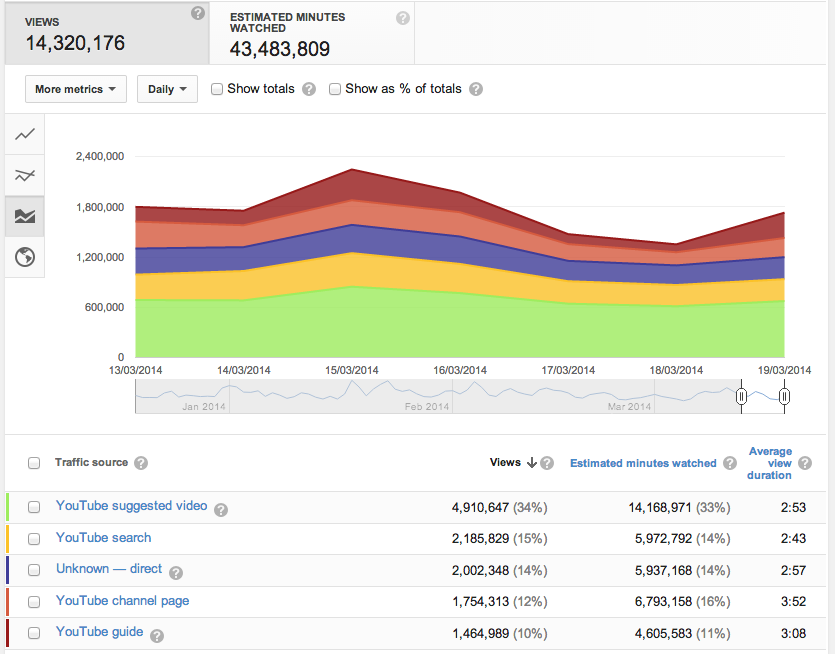Click the right date range slider handle
The width and height of the screenshot is (835, 654).
[784, 397]
